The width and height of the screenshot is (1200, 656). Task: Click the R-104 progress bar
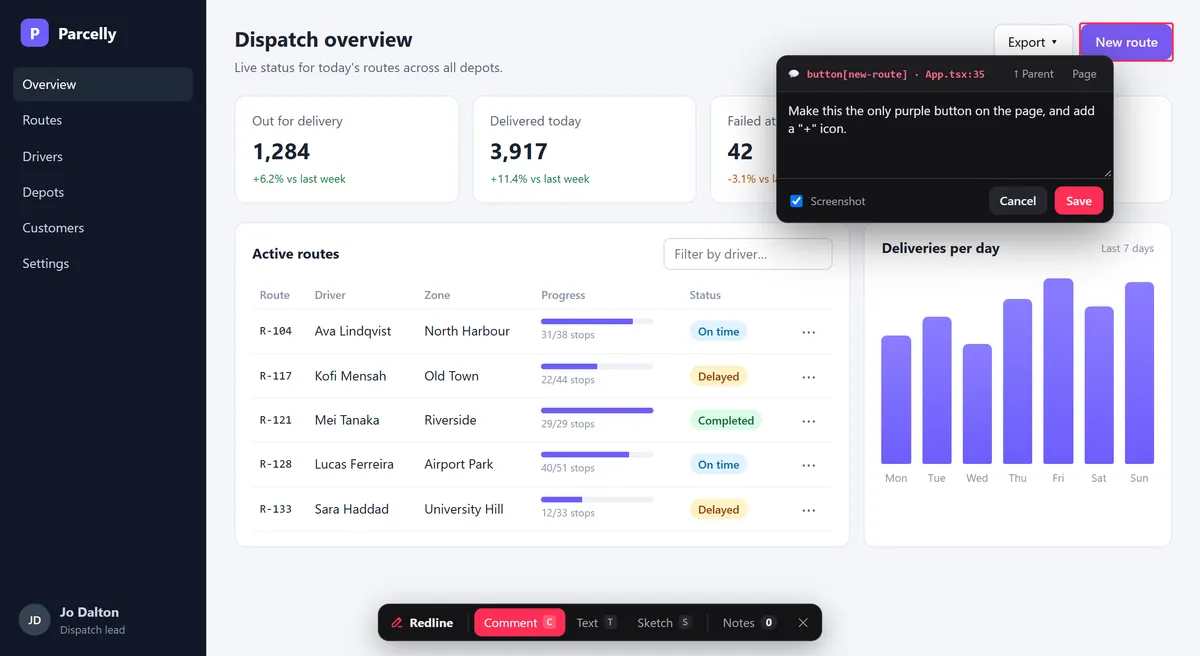[x=597, y=321]
